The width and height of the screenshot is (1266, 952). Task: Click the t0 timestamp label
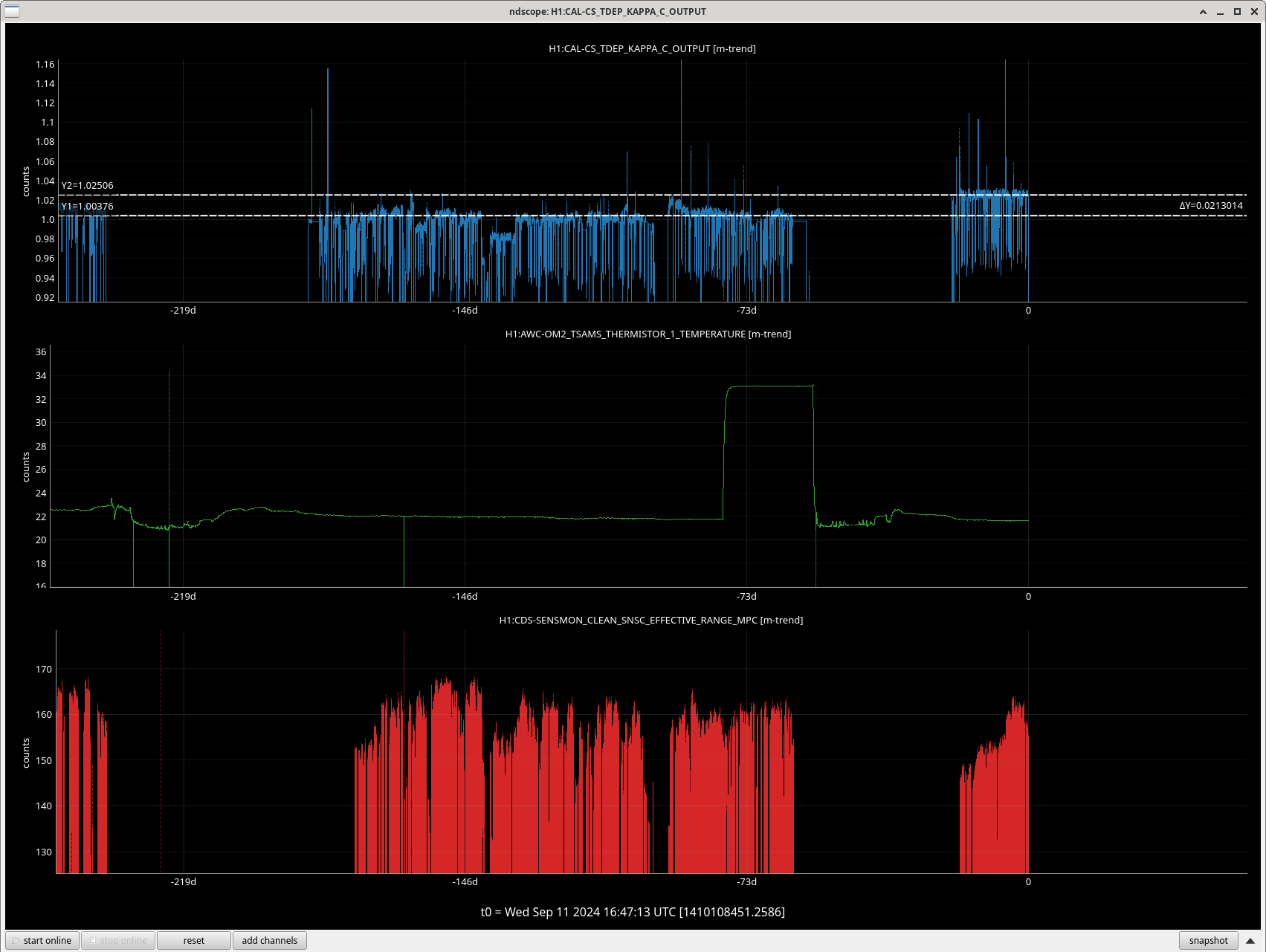pyautogui.click(x=633, y=912)
